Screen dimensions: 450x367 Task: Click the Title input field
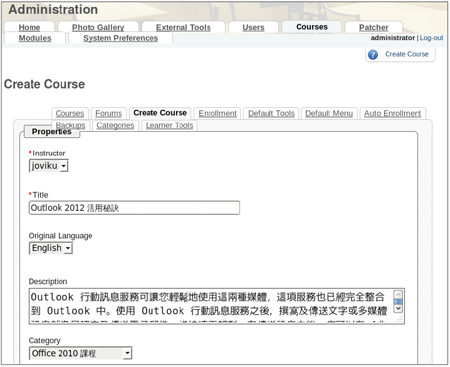(134, 208)
